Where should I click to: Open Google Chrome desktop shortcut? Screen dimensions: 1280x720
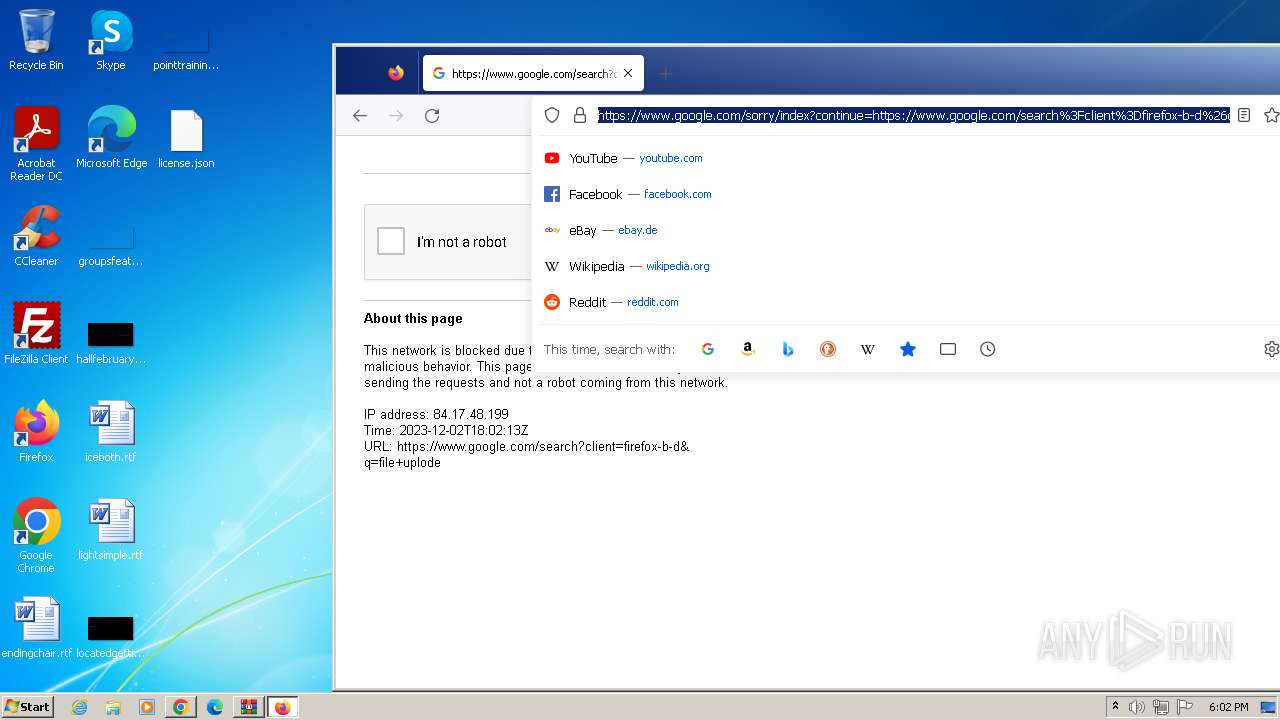[x=36, y=535]
